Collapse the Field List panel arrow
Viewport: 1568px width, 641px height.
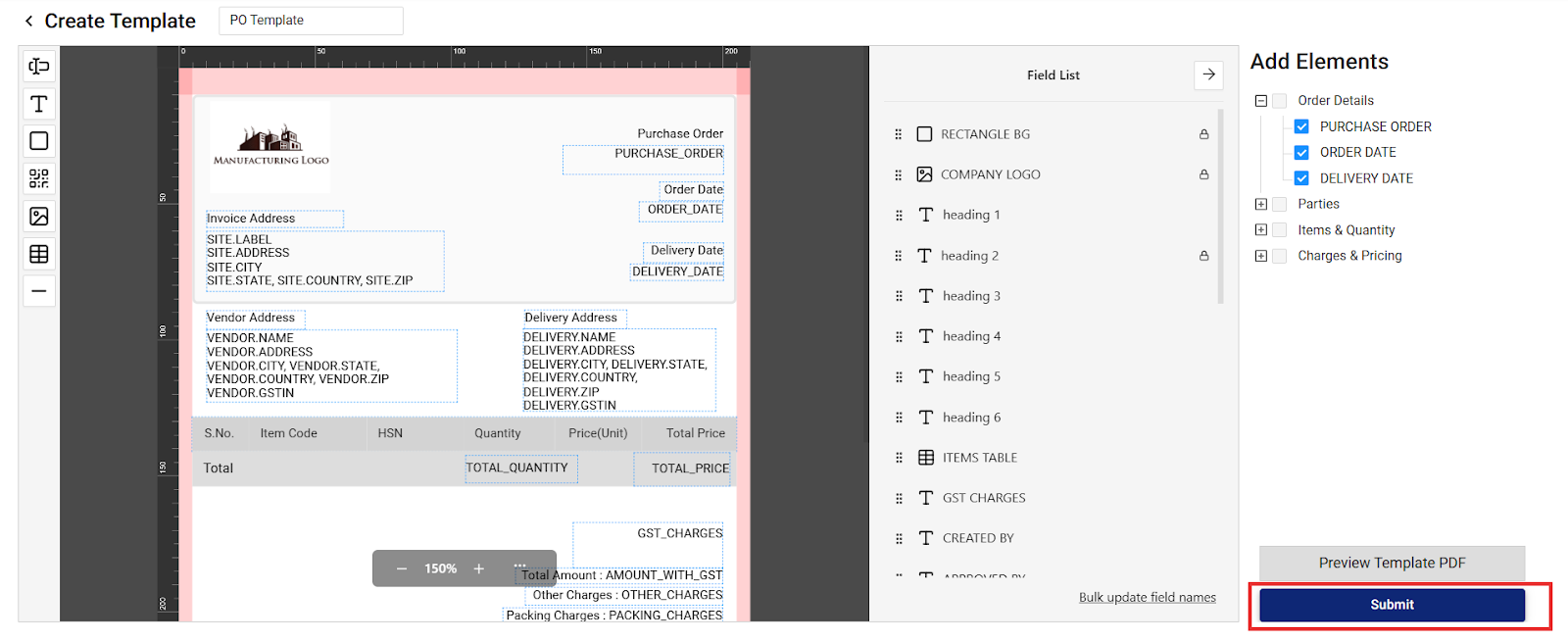pyautogui.click(x=1208, y=74)
